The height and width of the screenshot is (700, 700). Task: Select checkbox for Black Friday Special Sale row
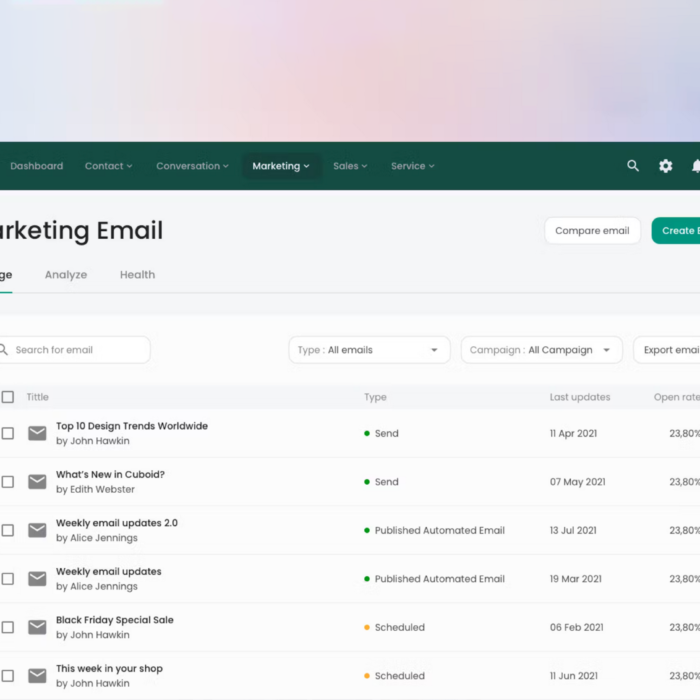tap(8, 627)
